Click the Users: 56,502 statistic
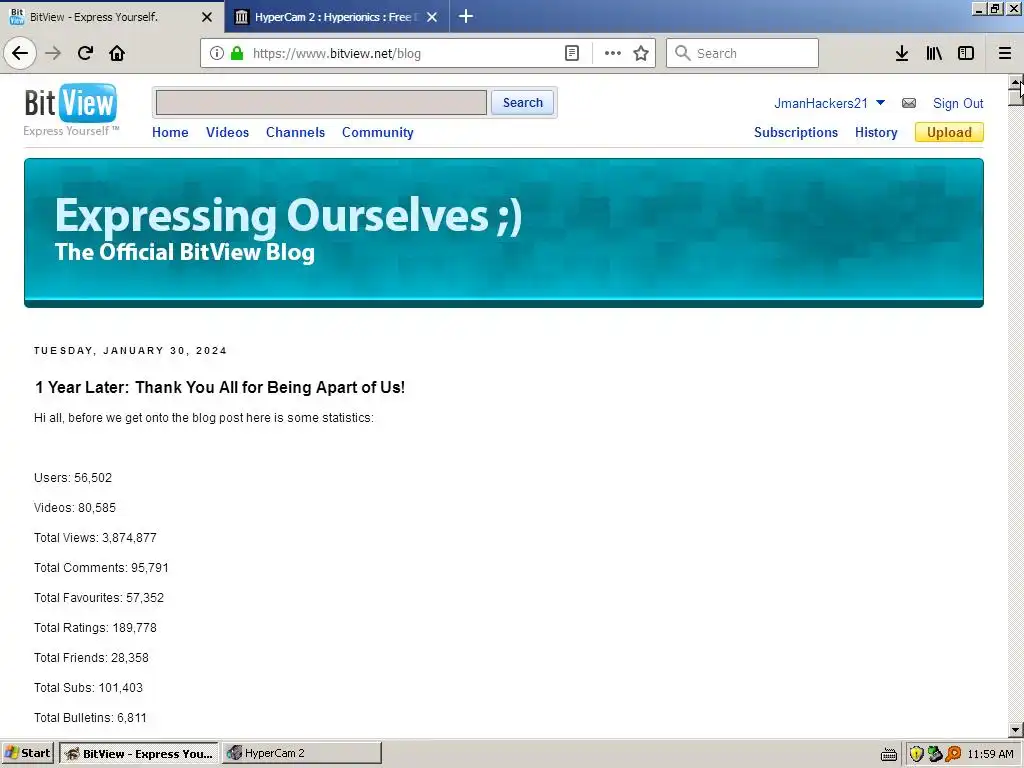The image size is (1024, 768). click(73, 477)
